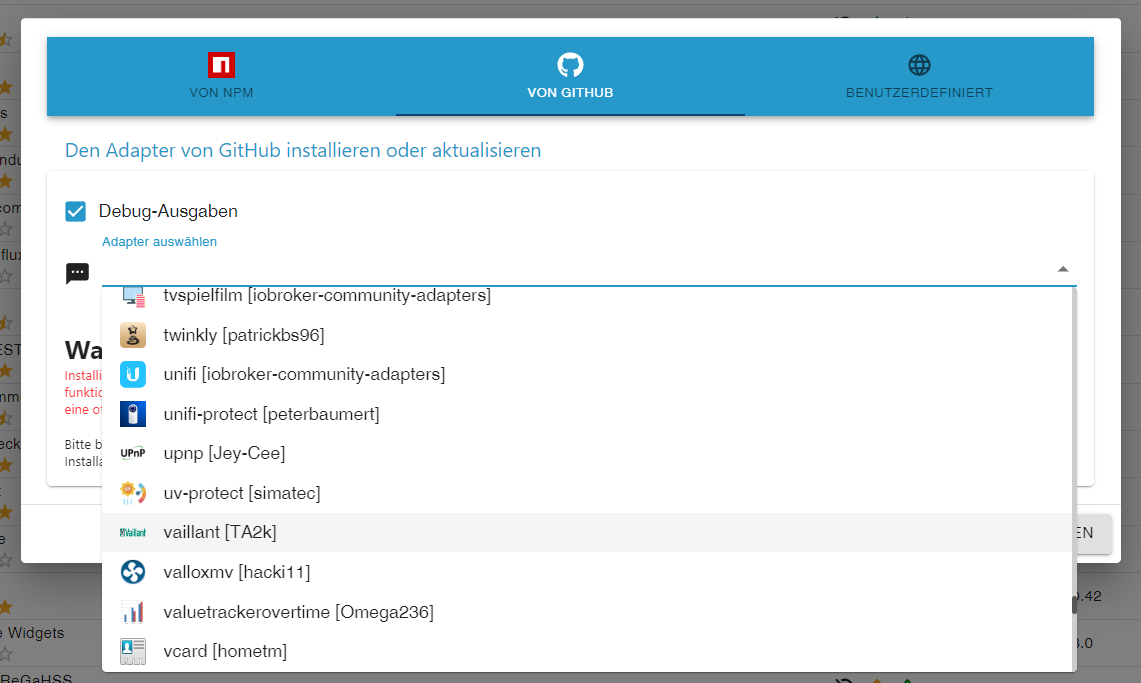The width and height of the screenshot is (1141, 683).
Task: Pick vcard [hometm] from the list
Action: [x=588, y=651]
